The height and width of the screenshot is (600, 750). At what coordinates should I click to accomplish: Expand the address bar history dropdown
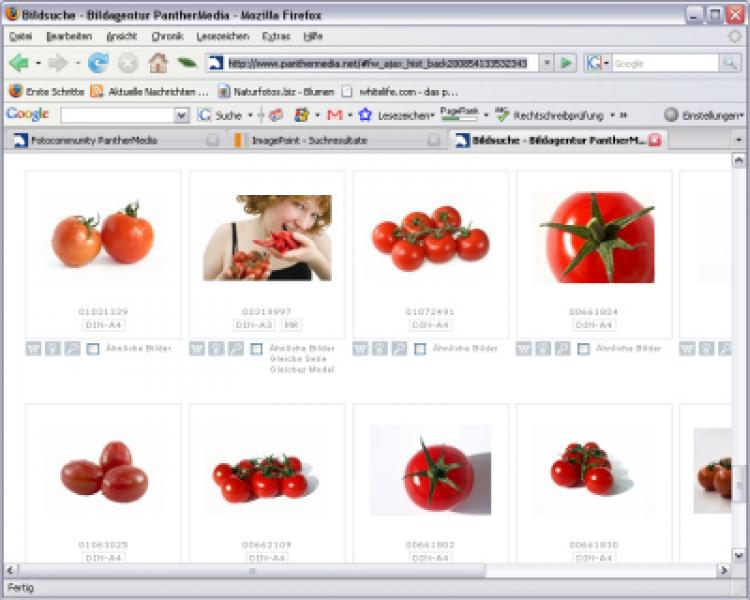(x=546, y=63)
